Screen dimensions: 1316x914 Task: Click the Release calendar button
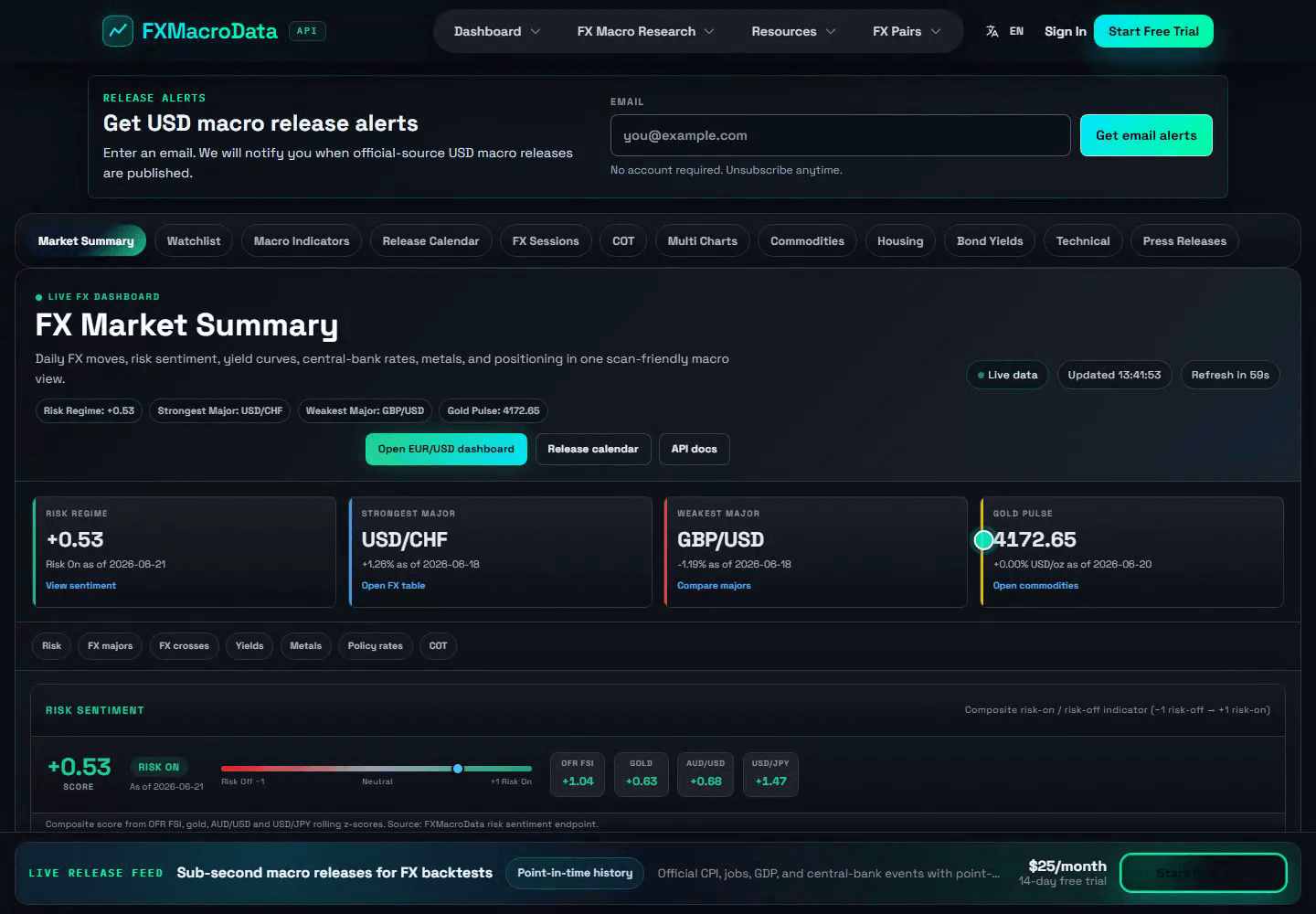[593, 449]
